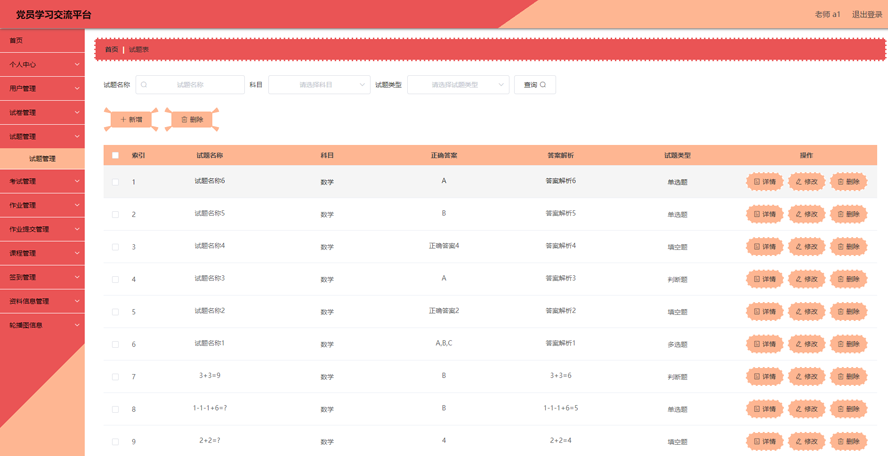888x456 pixels.
Task: Expand 资料信息管理 sidebar menu
Action: click(42, 301)
